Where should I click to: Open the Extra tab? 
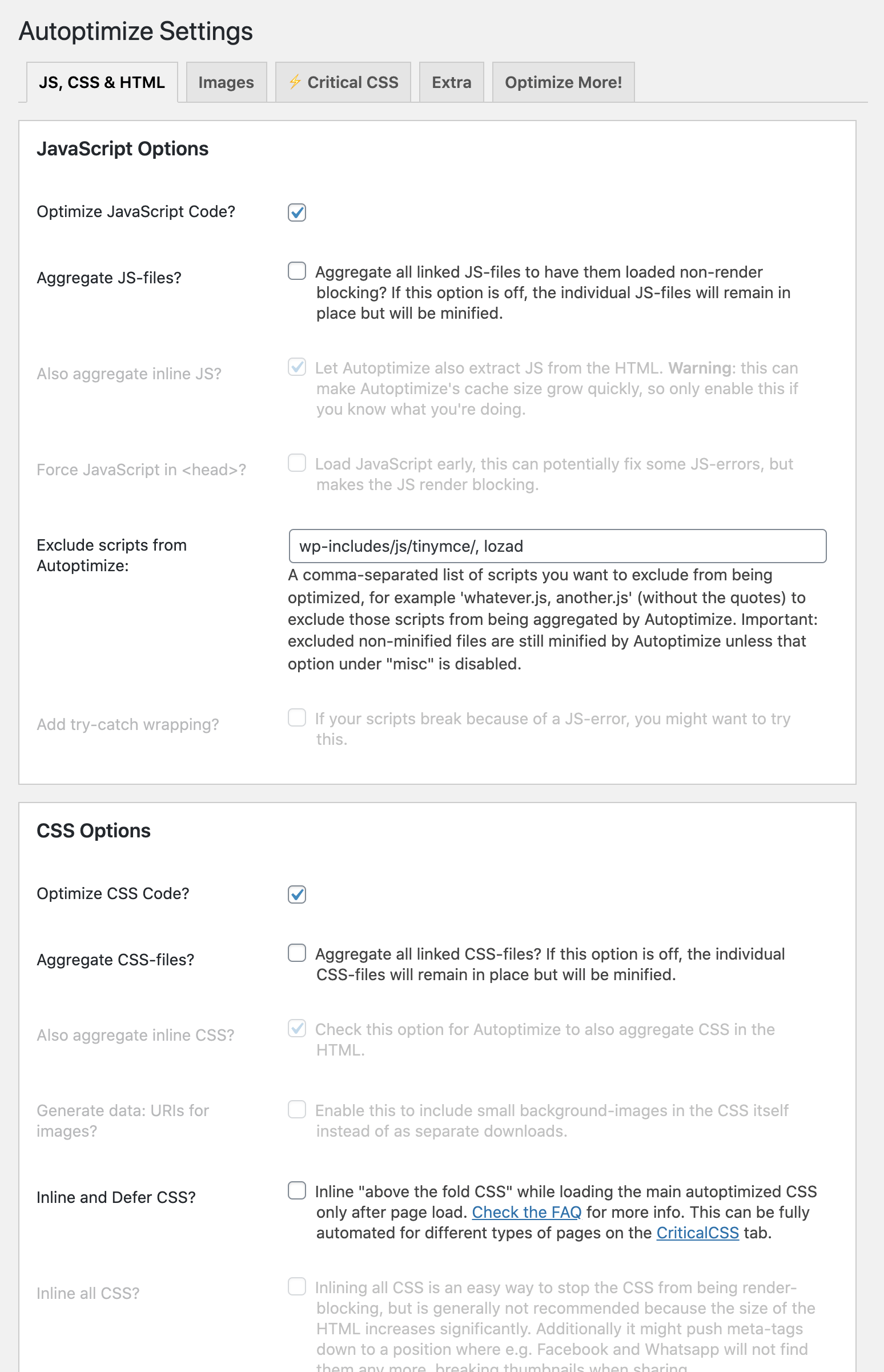pos(451,82)
